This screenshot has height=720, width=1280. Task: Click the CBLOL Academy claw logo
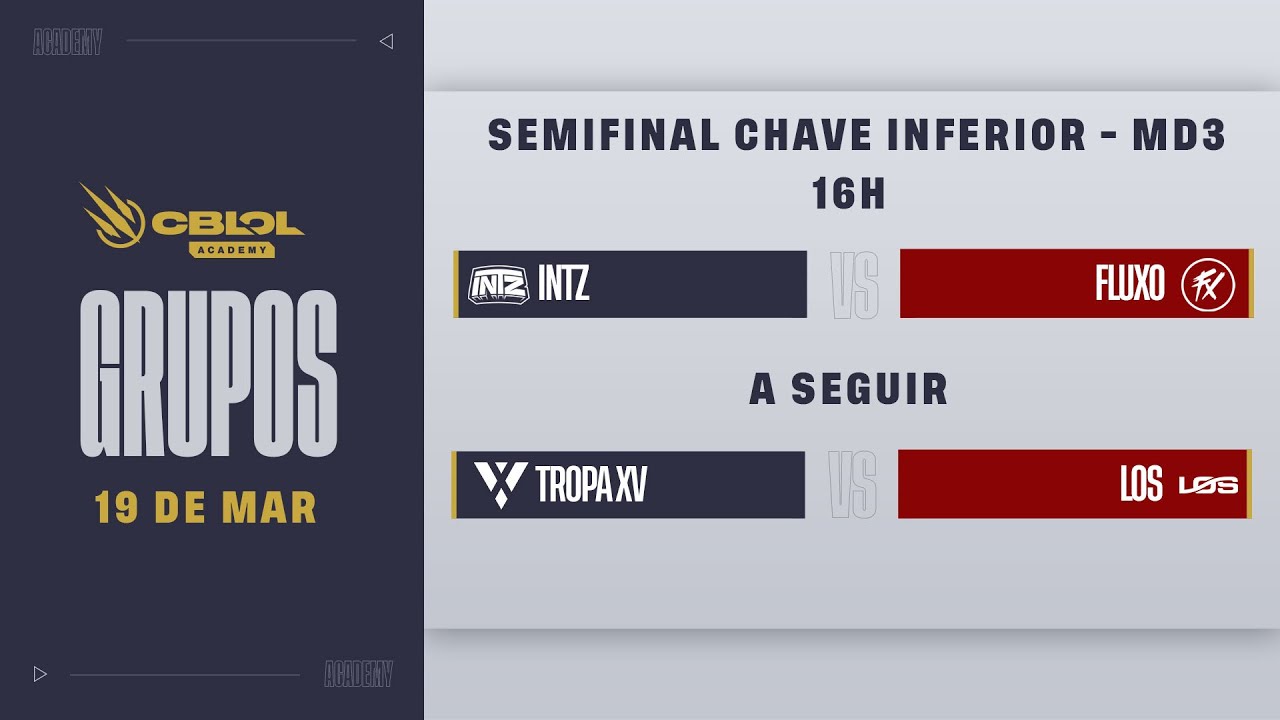coord(112,215)
